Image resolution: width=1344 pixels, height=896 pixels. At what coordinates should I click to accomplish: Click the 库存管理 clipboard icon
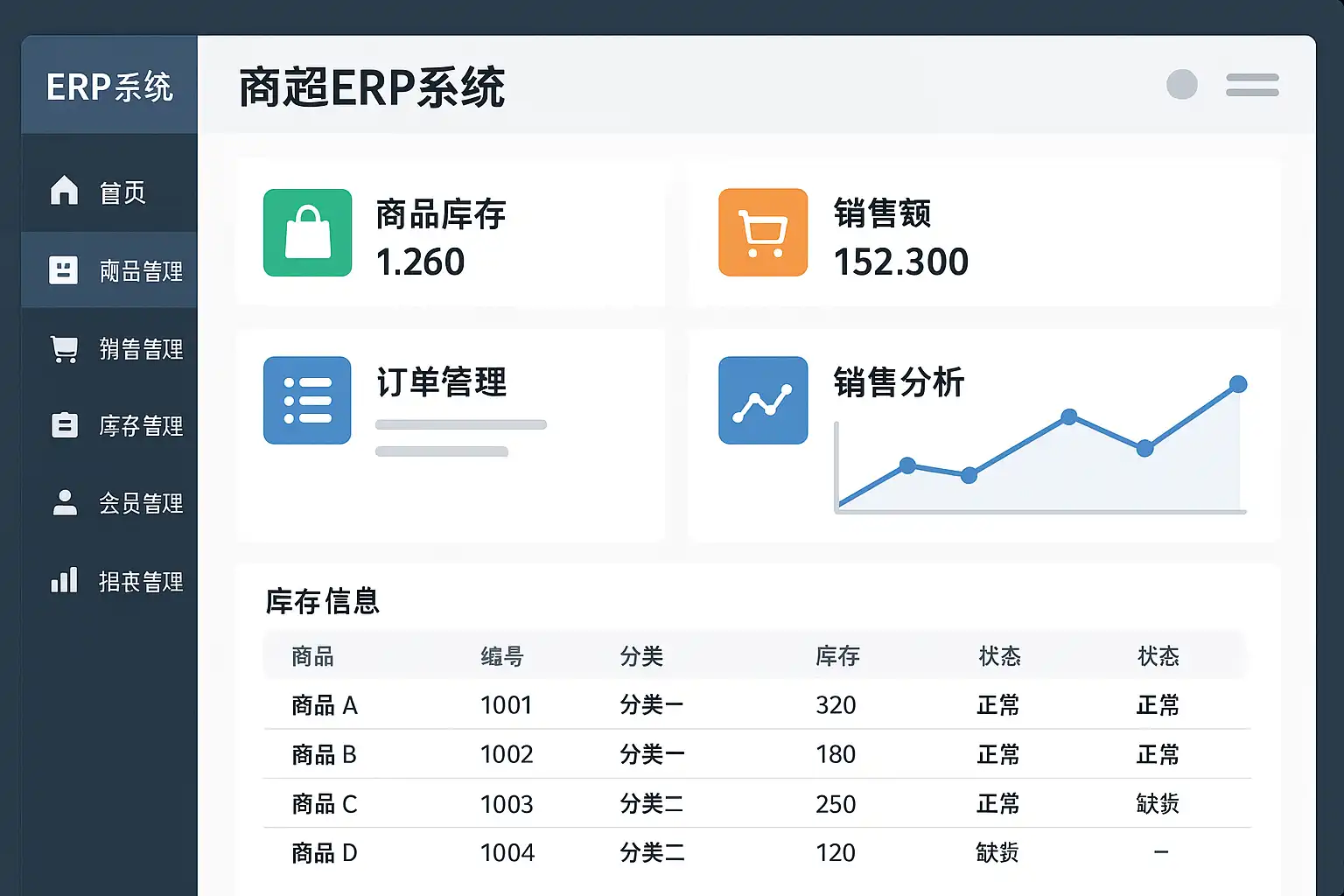click(64, 425)
